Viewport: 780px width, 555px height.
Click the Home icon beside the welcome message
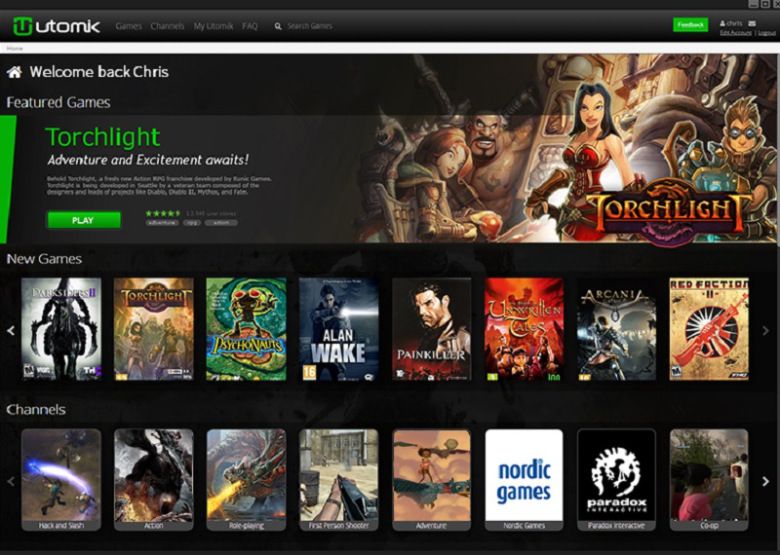(x=14, y=72)
